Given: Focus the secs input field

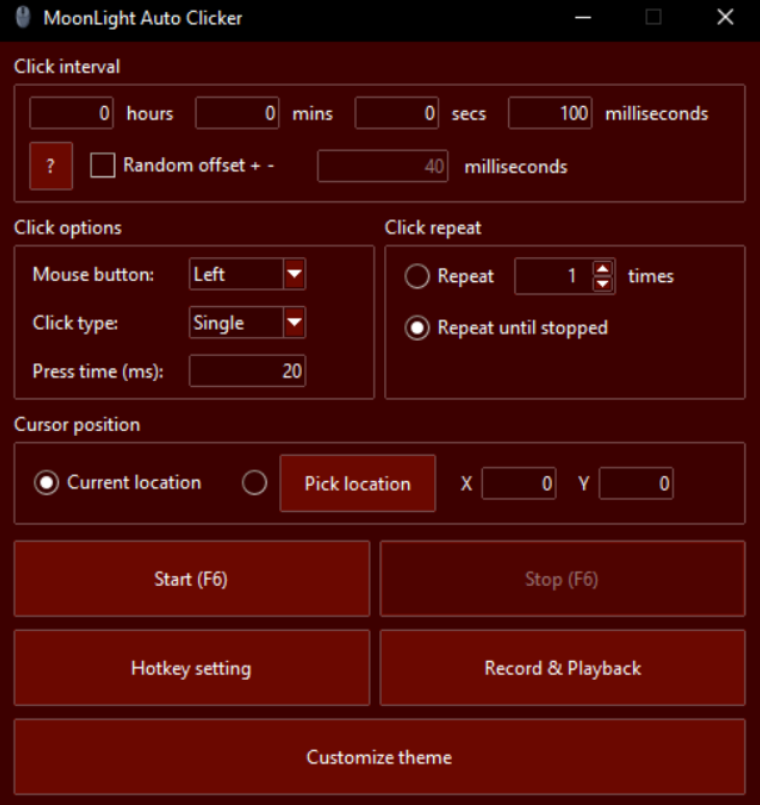Looking at the screenshot, I should pyautogui.click(x=397, y=113).
